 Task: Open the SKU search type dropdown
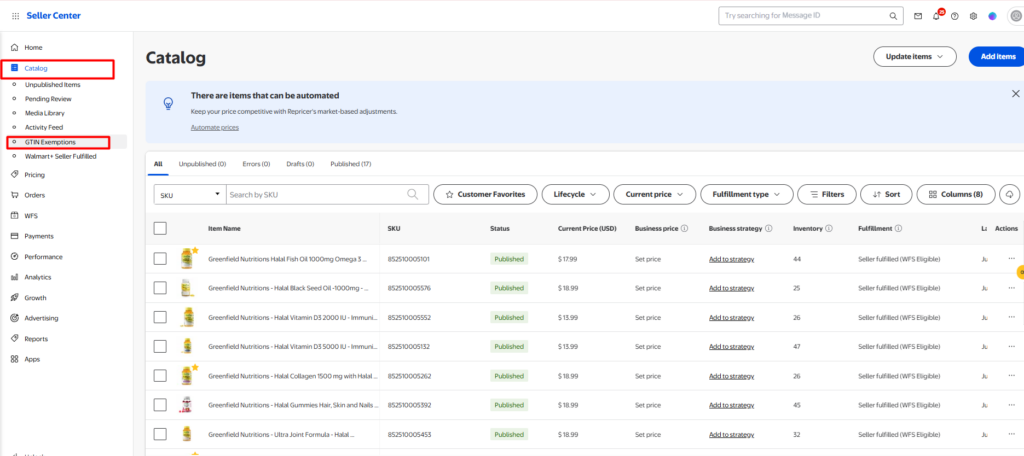(190, 194)
